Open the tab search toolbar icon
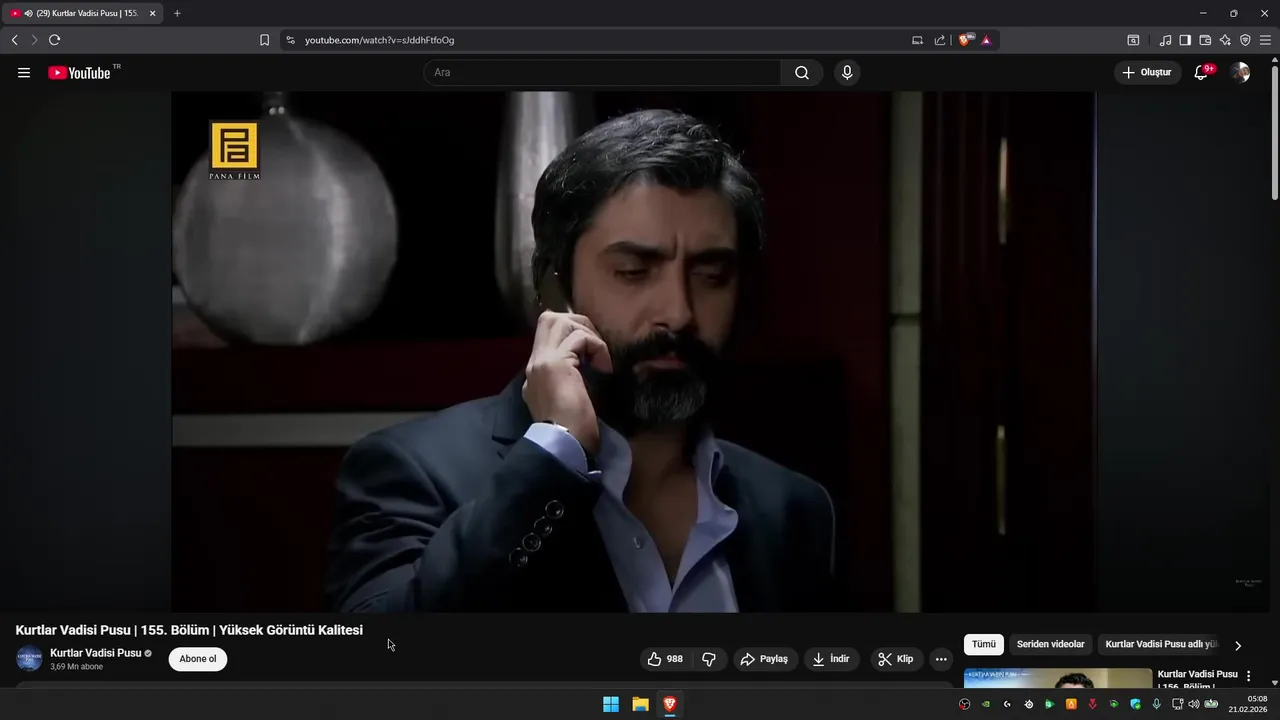Screen dimensions: 1280x720 pos(1133,40)
